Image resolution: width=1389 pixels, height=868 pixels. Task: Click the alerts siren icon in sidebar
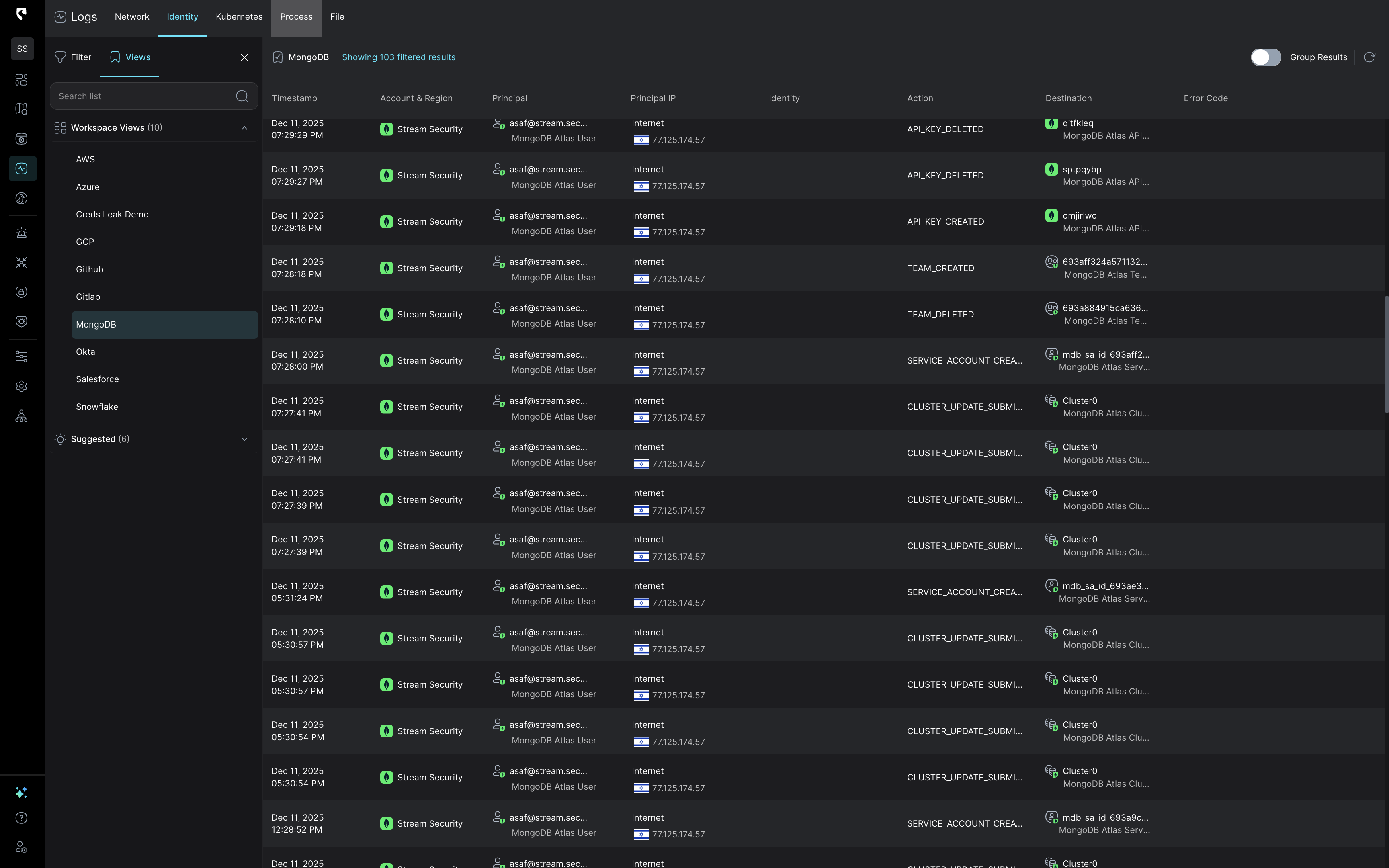pos(21,233)
